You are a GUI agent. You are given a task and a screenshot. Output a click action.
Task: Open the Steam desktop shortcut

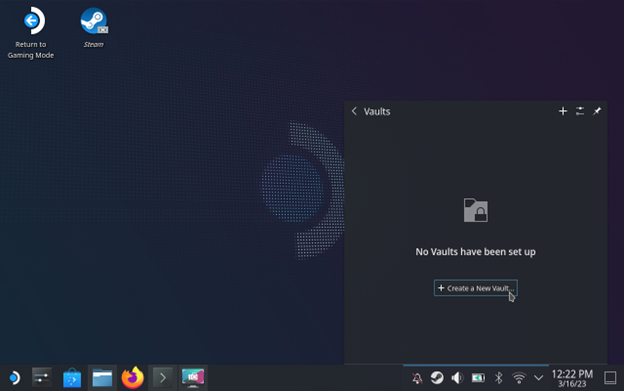pos(94,27)
